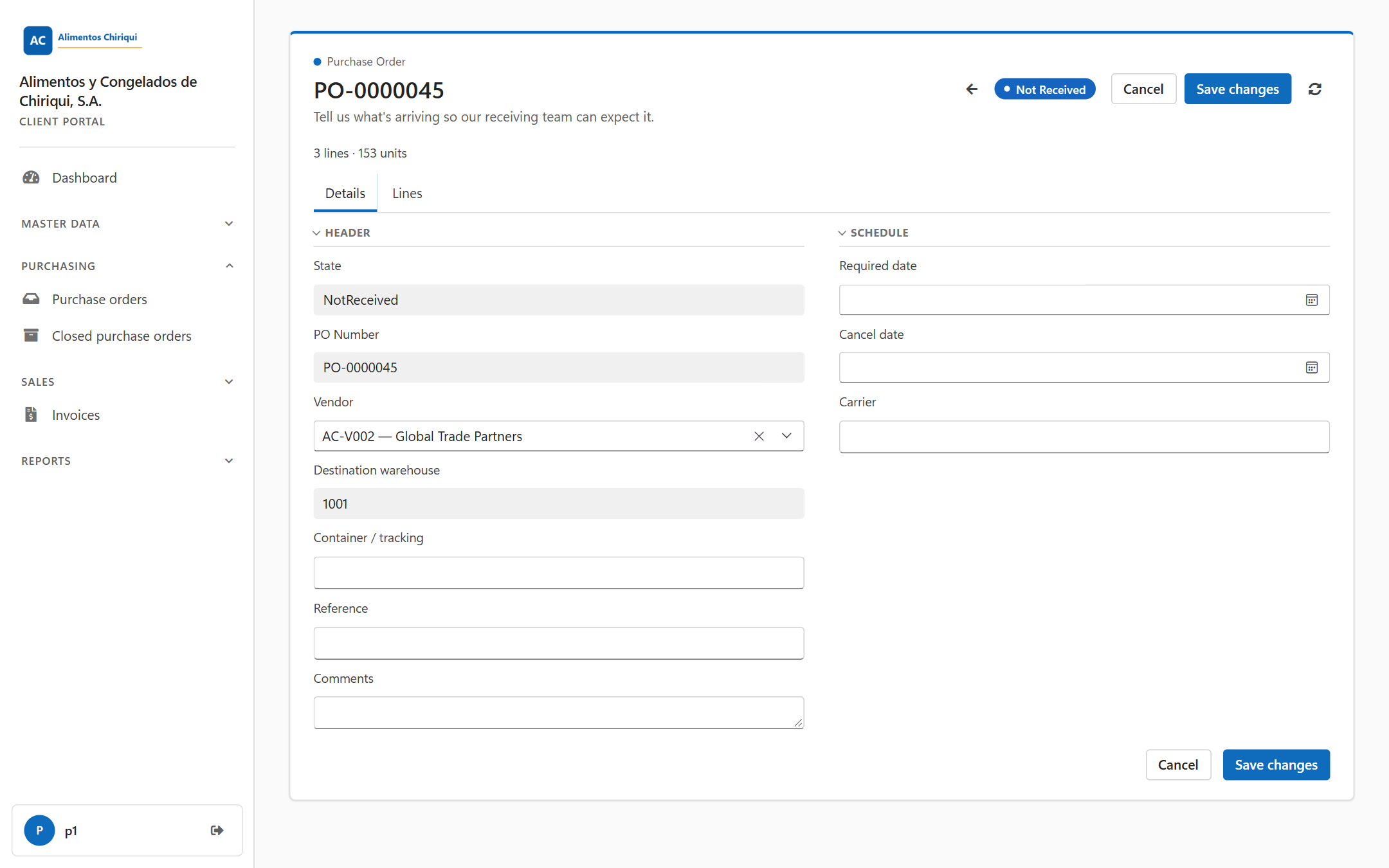Click the Destination warehouse field showing 1001

[x=559, y=503]
